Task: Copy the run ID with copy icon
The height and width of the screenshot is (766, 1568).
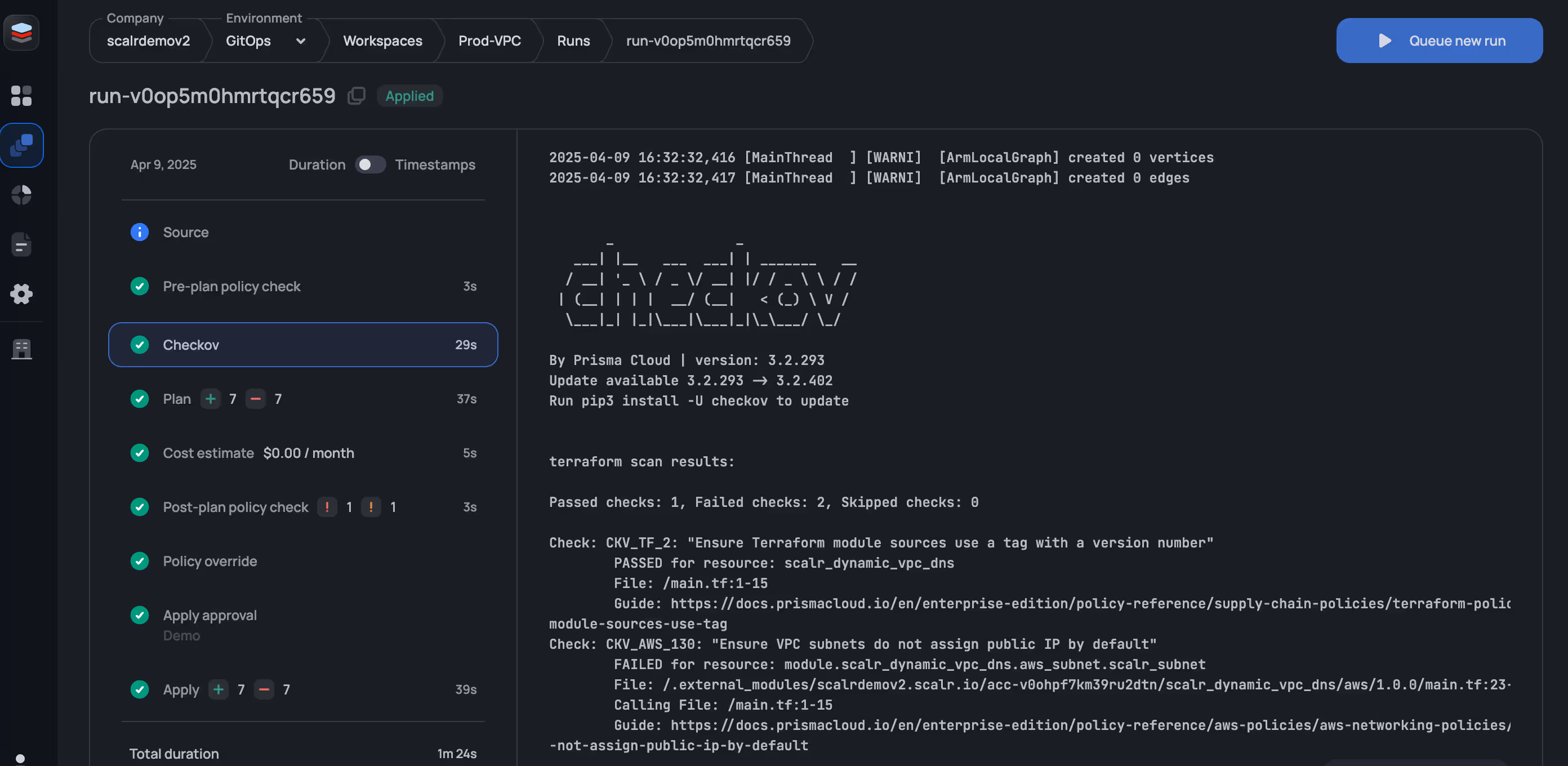Action: 356,96
